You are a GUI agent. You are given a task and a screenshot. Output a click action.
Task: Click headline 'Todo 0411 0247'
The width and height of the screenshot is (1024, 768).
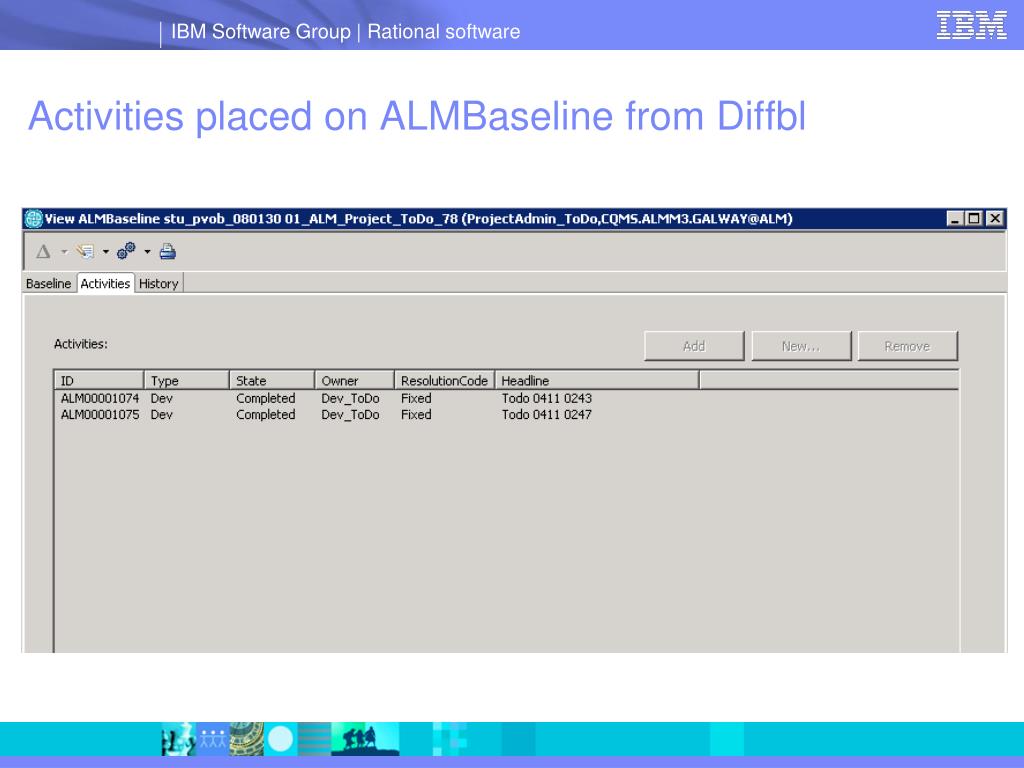pos(547,415)
